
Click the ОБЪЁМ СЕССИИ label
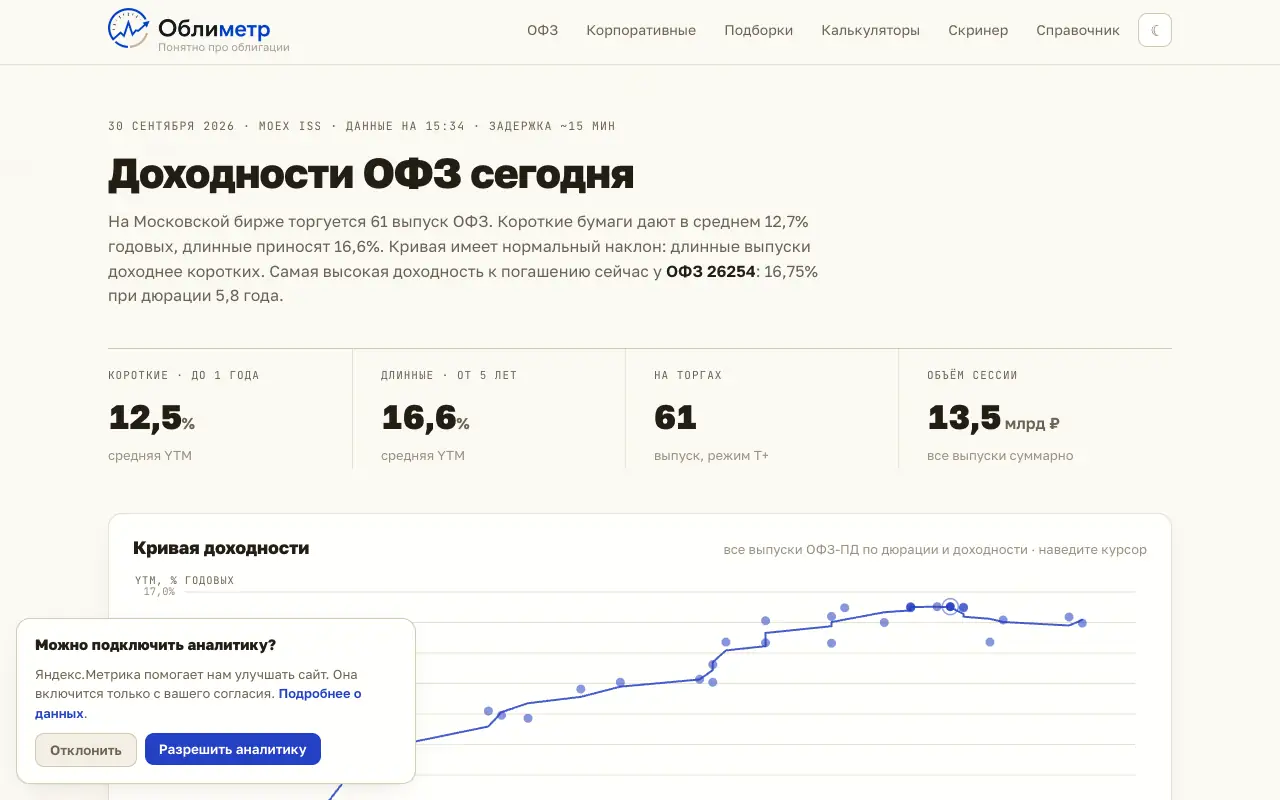pos(972,375)
